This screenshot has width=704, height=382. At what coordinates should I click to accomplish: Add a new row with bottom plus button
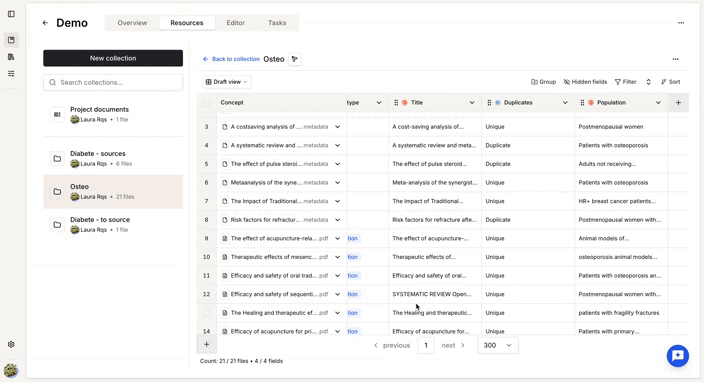point(207,344)
